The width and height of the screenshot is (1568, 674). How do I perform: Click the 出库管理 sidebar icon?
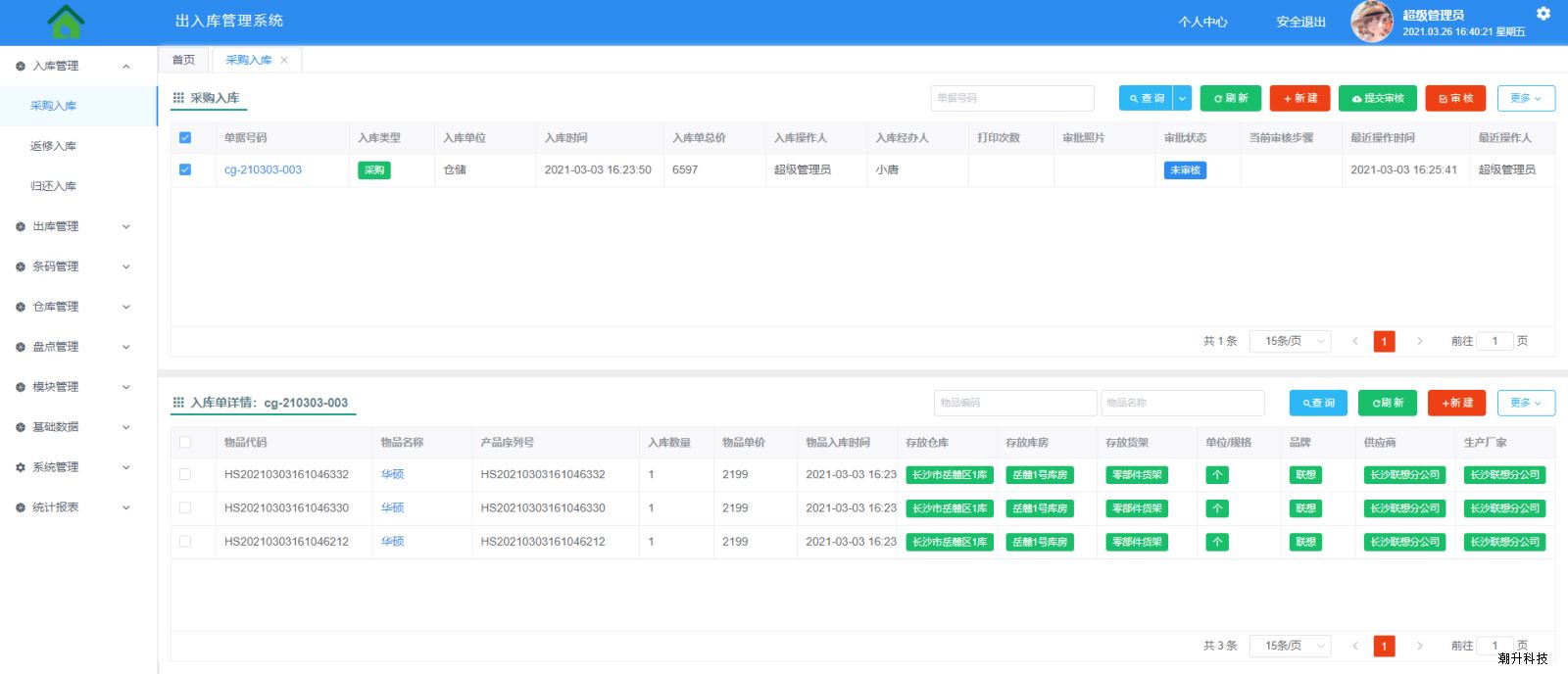(x=21, y=226)
